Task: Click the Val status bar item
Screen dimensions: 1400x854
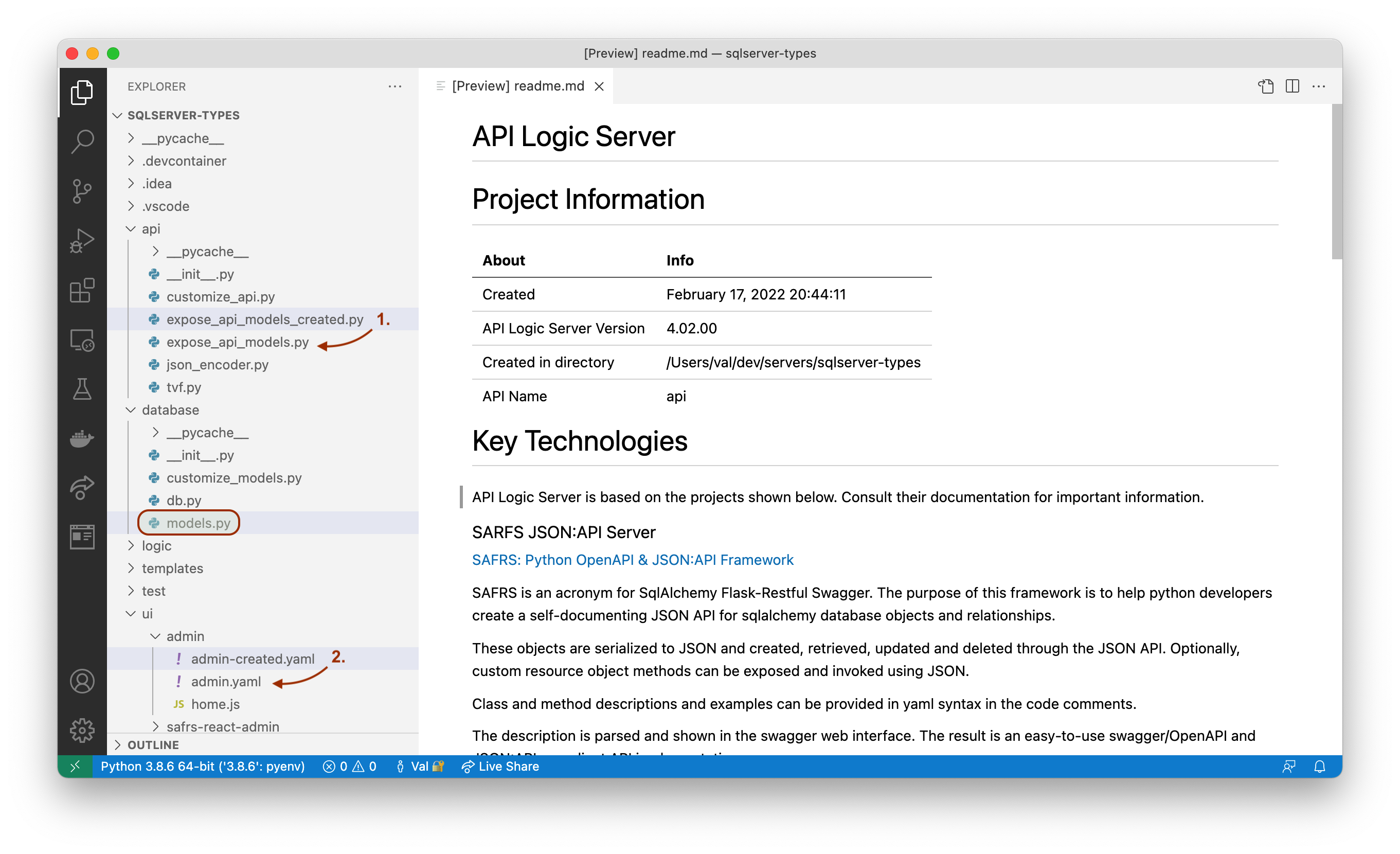Action: (419, 767)
